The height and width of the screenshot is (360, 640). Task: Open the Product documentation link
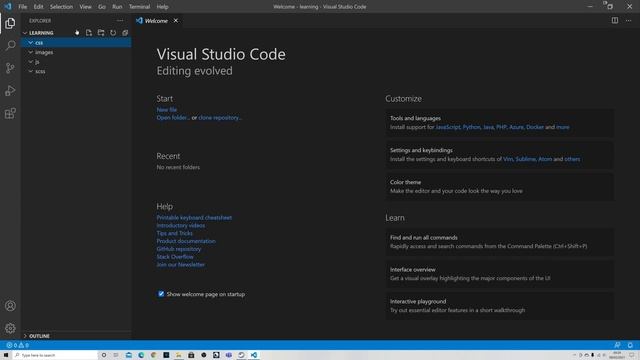186,241
